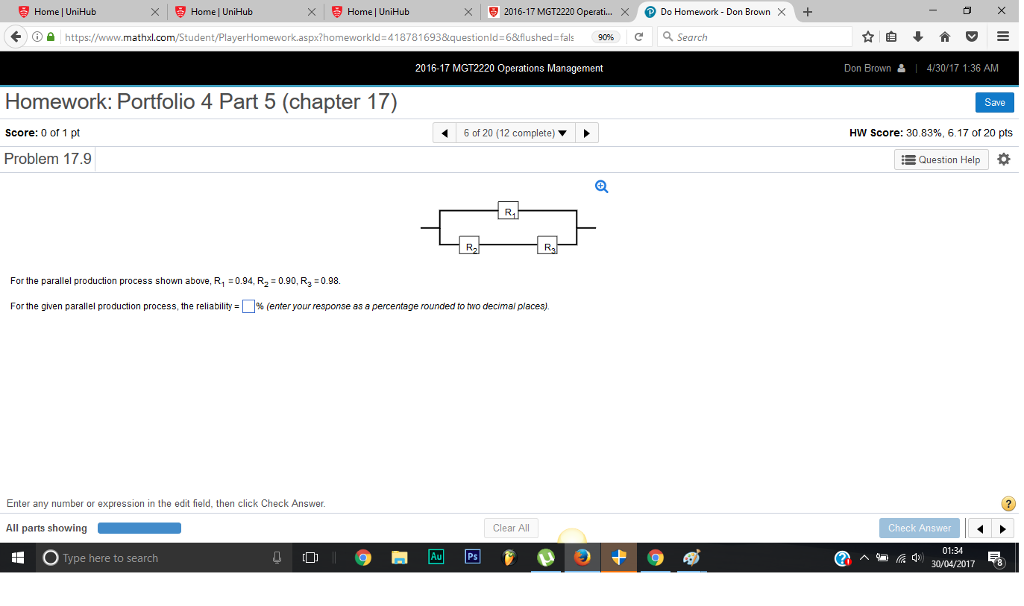This screenshot has width=1024, height=606.
Task: Open the Firefox hamburger menu
Action: point(1001,36)
